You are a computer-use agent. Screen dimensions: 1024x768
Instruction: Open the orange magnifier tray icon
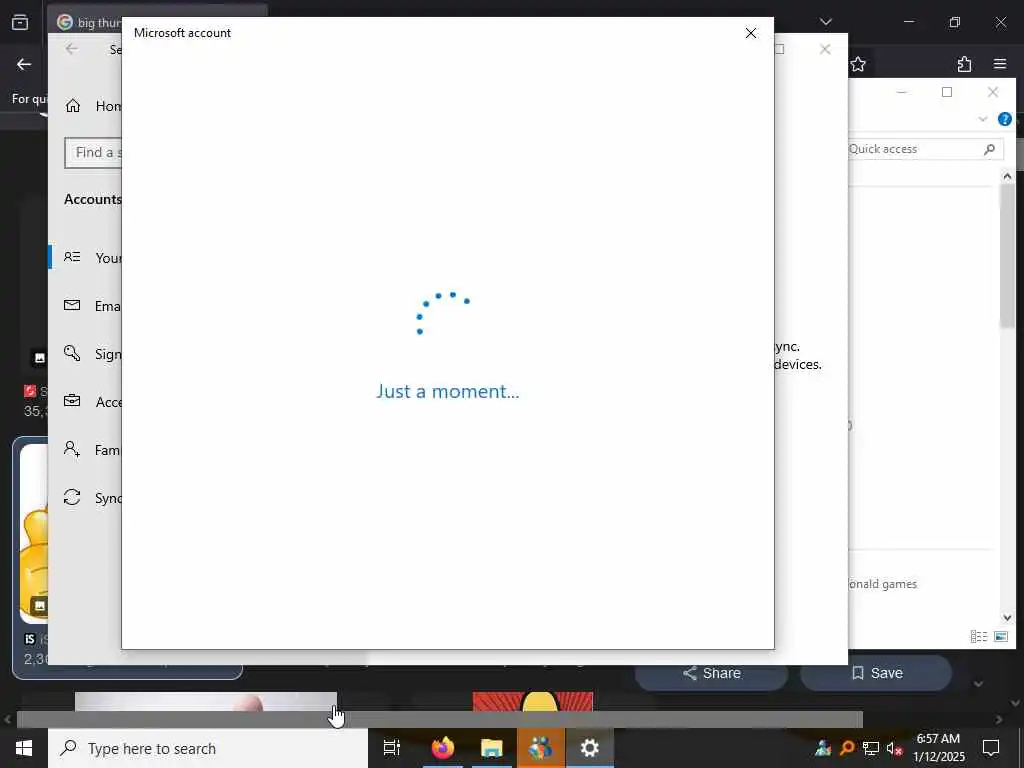tap(847, 748)
